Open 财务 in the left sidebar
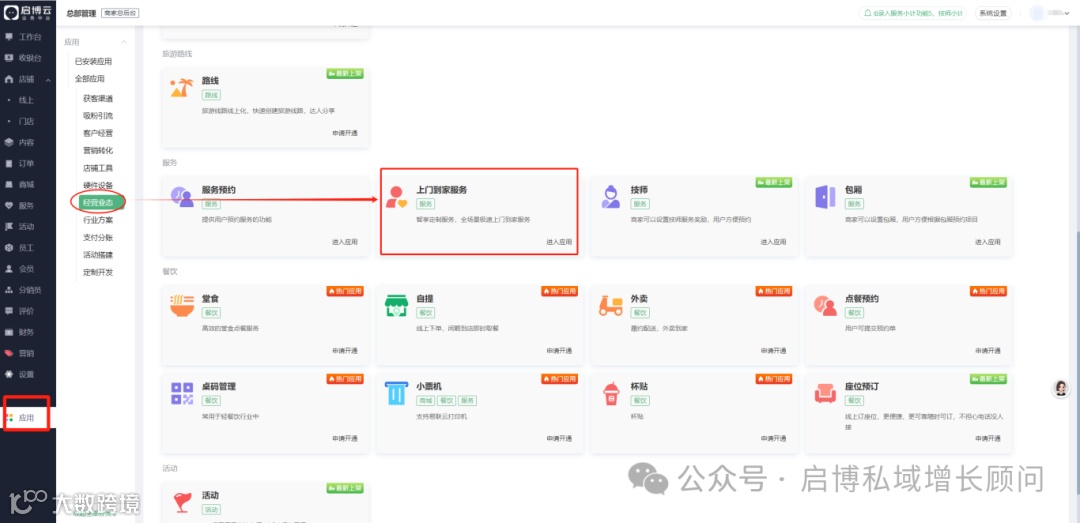Viewport: 1080px width, 523px height. tap(28, 332)
